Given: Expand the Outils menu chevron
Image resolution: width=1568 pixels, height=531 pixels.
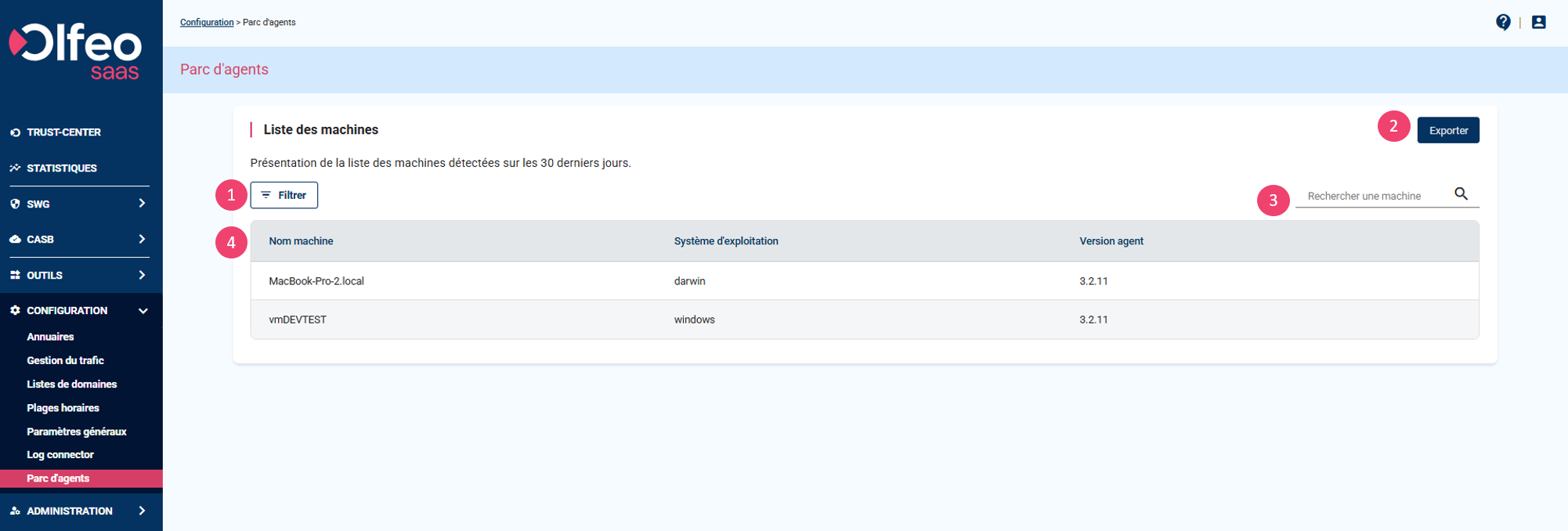Looking at the screenshot, I should [142, 275].
